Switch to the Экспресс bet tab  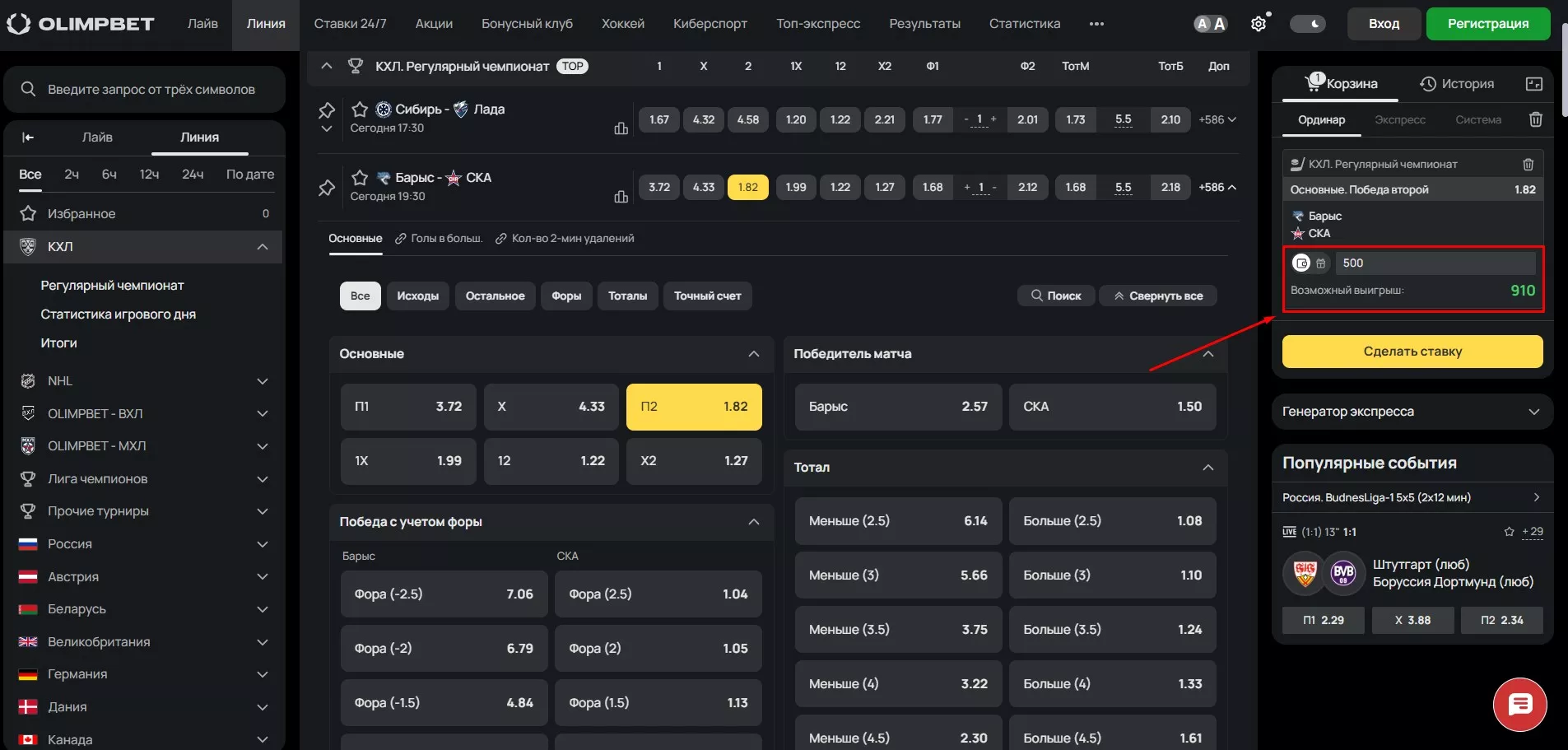pyautogui.click(x=1399, y=120)
